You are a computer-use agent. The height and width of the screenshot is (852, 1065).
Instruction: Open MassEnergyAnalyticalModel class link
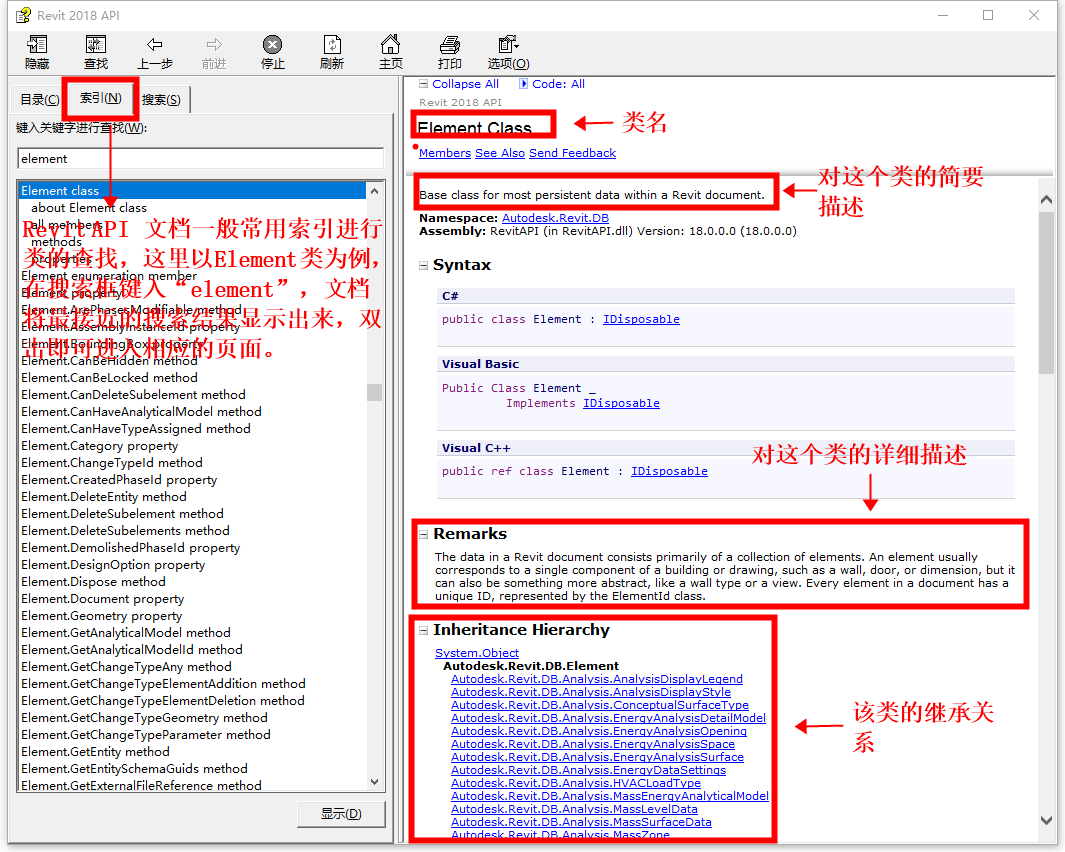pos(610,796)
